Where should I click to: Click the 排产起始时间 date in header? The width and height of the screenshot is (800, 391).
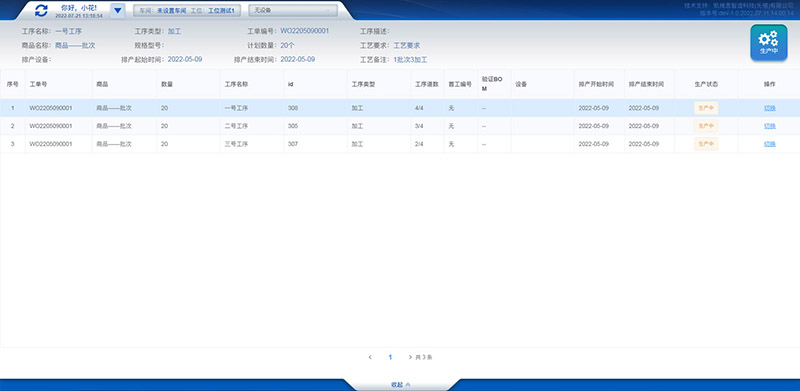185,60
